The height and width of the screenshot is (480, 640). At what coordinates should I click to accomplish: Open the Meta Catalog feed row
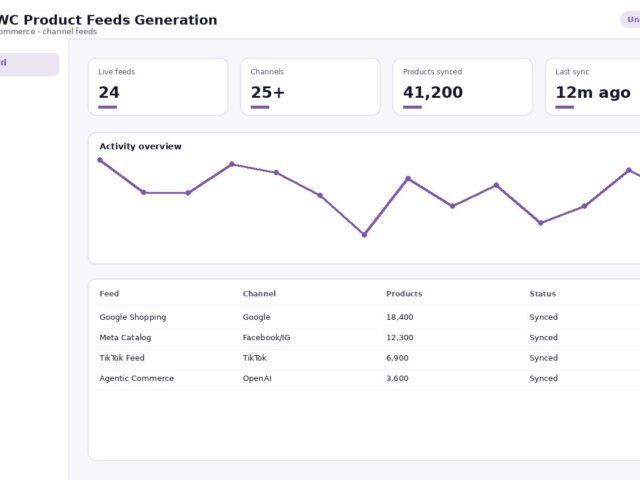click(x=368, y=338)
